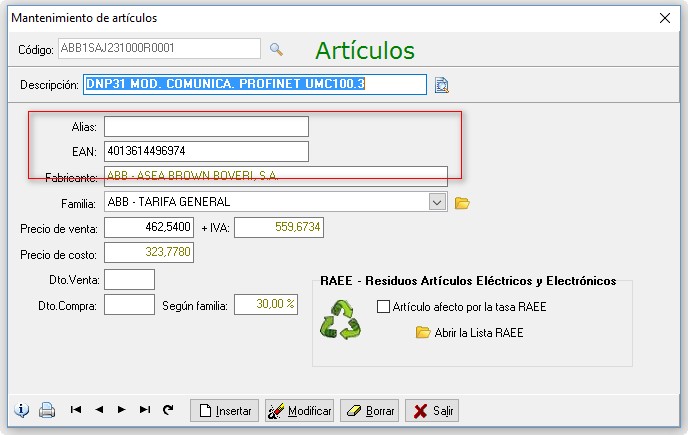Click Abrir la Lista RAEE link

coord(478,333)
